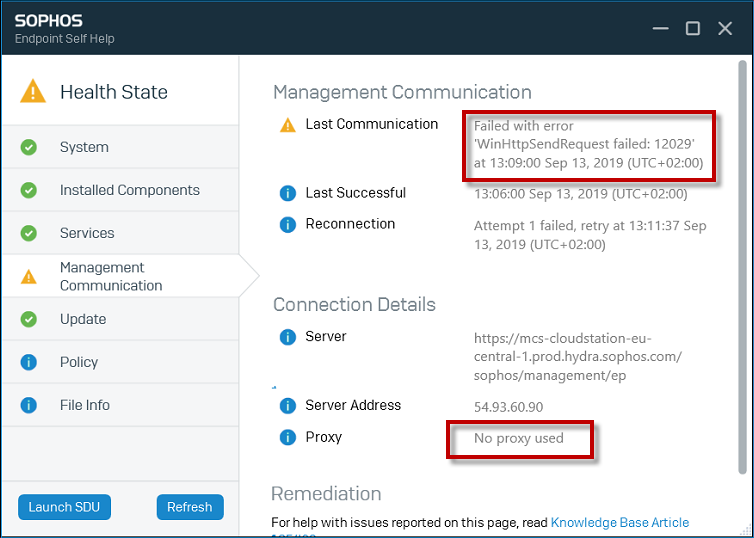Close the Sophos Endpoint Self Help window
Viewport: 754px width, 538px height.
[725, 29]
